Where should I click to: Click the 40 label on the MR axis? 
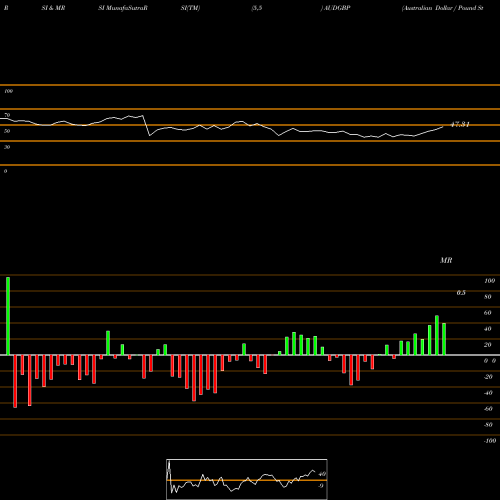[x=488, y=329]
